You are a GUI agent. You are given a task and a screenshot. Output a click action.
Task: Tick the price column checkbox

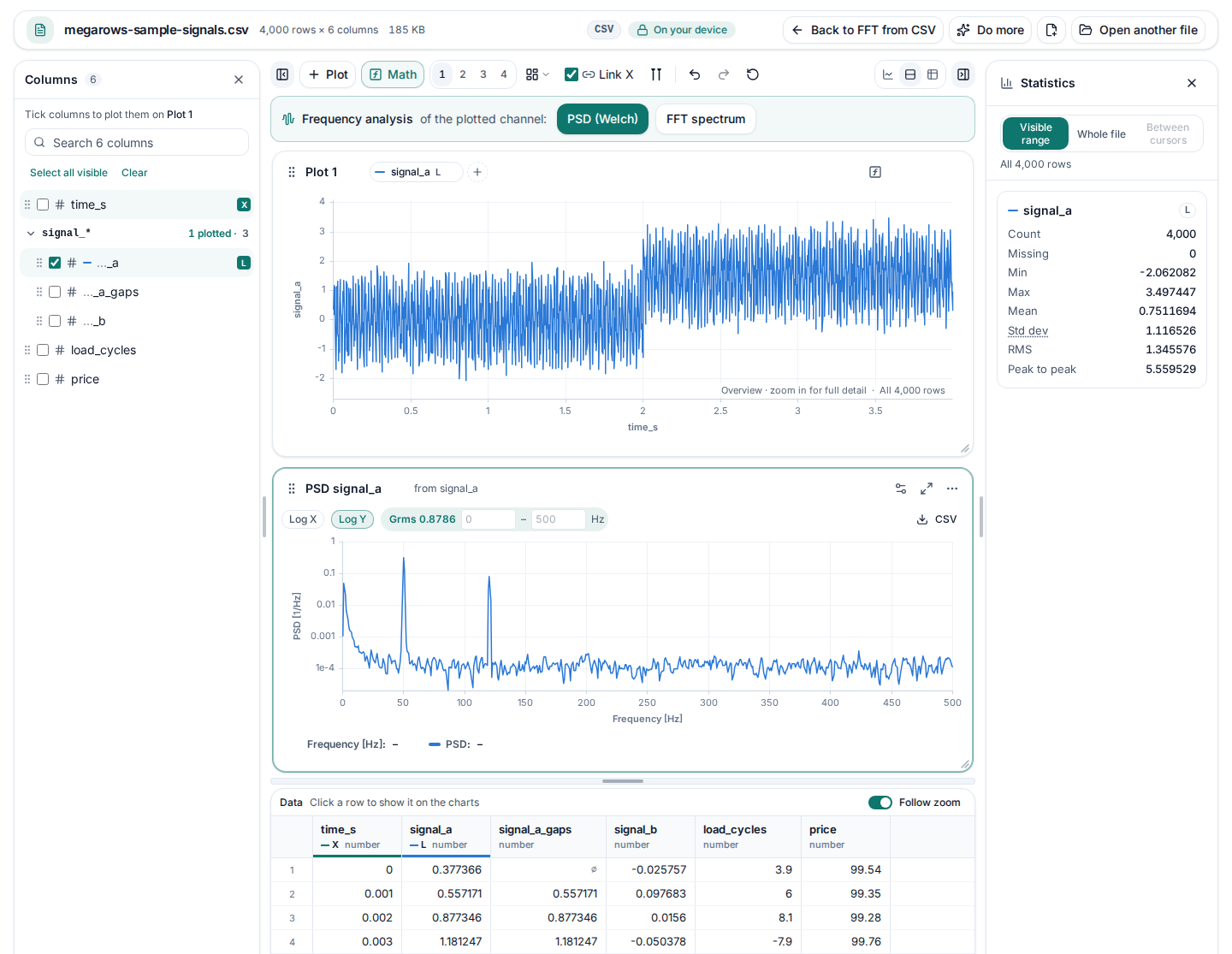coord(43,379)
